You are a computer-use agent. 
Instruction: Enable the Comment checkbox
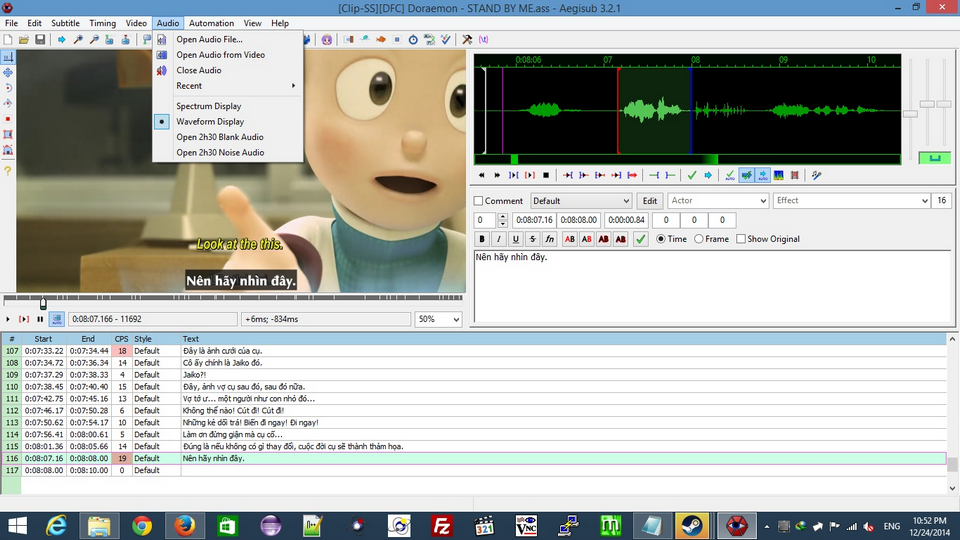click(x=479, y=201)
